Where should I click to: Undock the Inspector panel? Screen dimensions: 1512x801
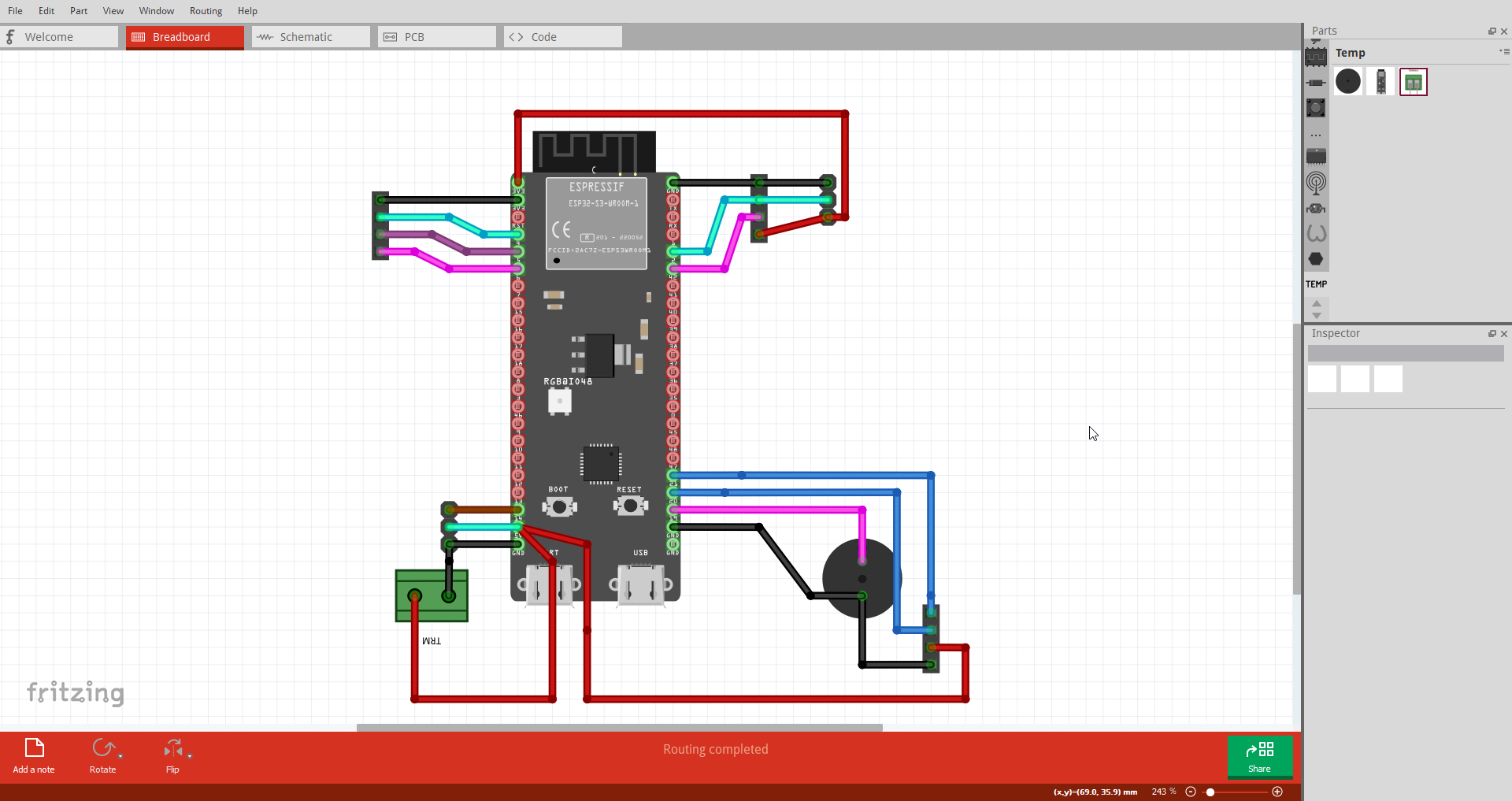(x=1492, y=334)
